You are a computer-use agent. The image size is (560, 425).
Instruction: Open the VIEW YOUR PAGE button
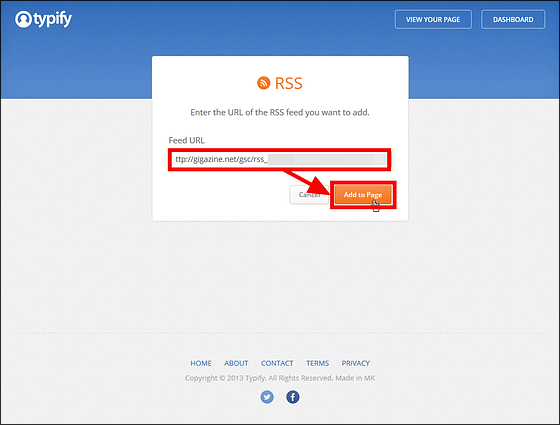click(433, 19)
